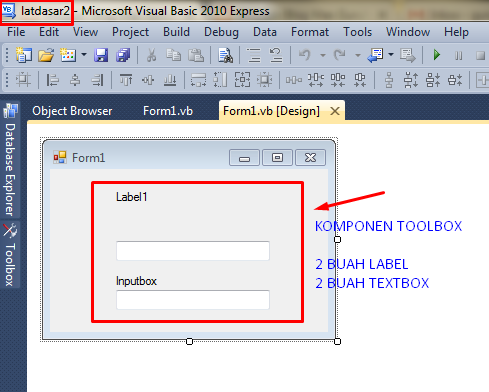The image size is (489, 392).
Task: Select the Form1.vb [Design] tab
Action: tap(271, 111)
